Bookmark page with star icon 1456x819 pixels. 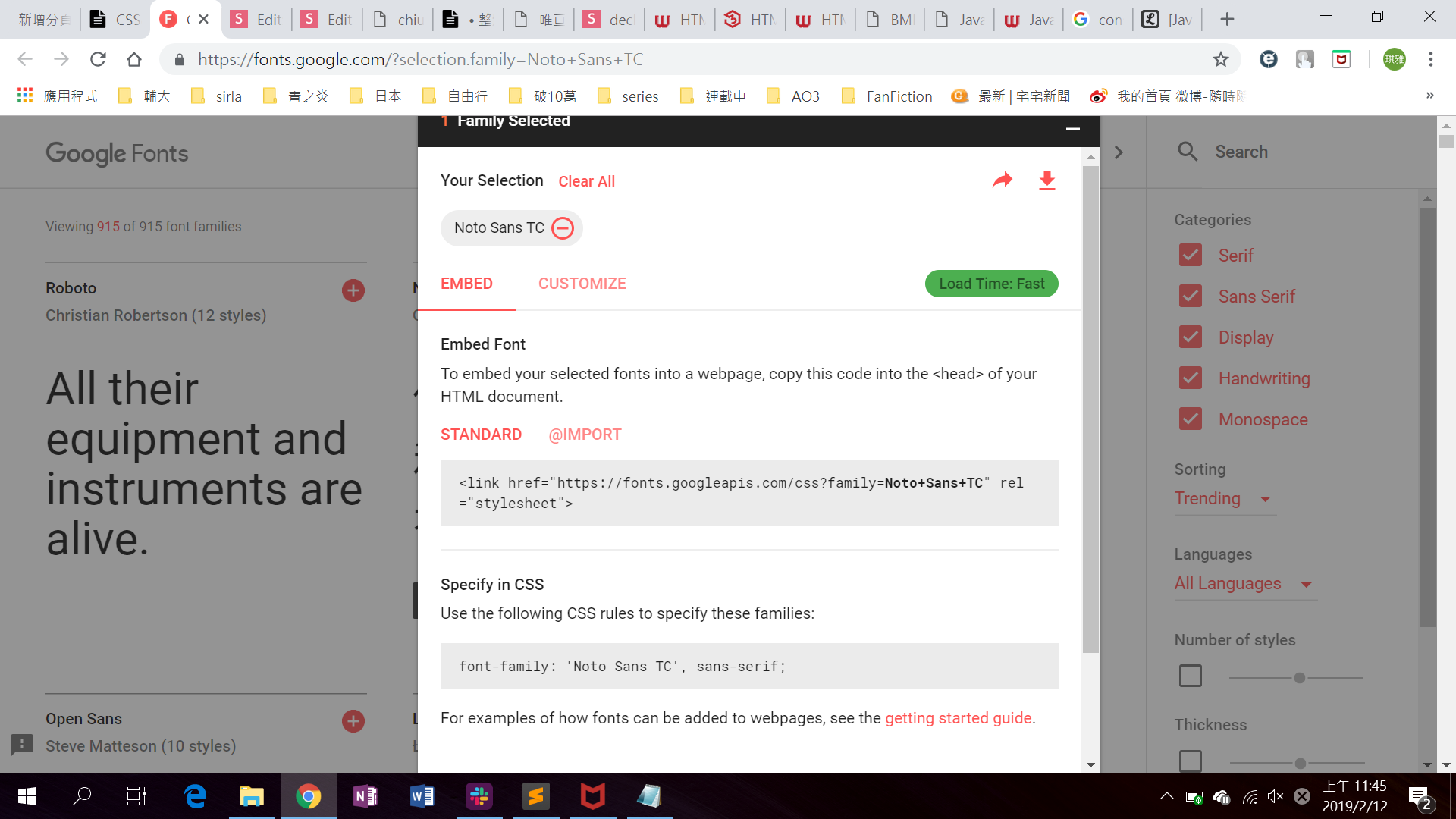click(1220, 59)
